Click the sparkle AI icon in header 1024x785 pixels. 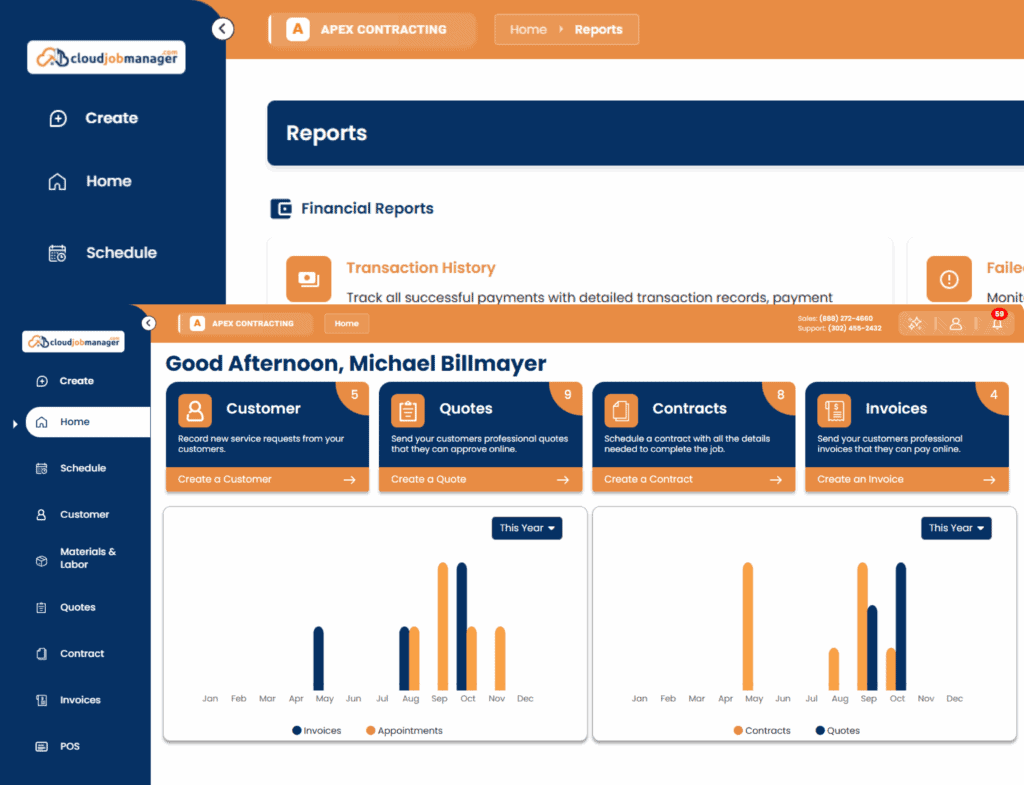coord(914,324)
